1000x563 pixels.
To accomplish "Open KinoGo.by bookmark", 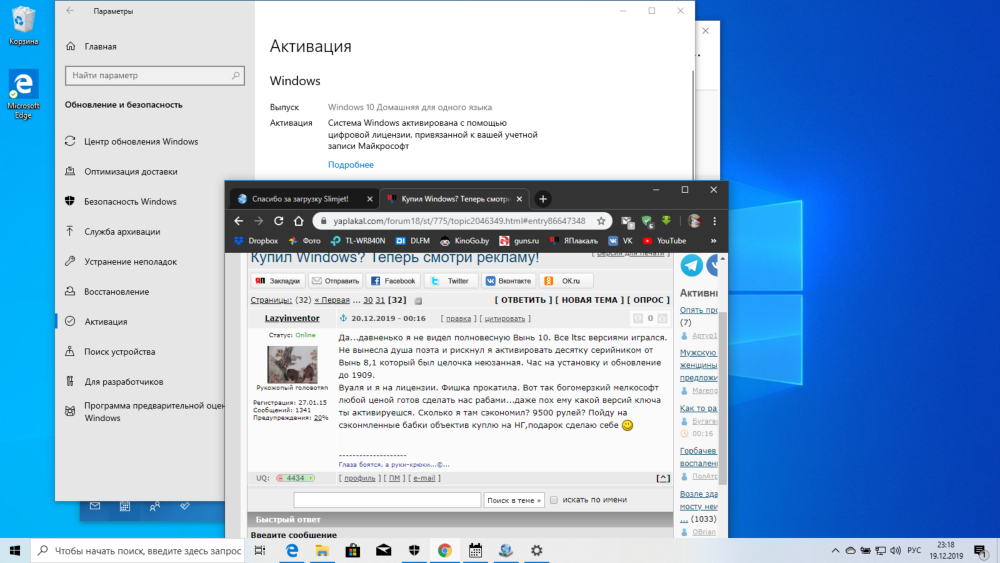I will point(464,241).
